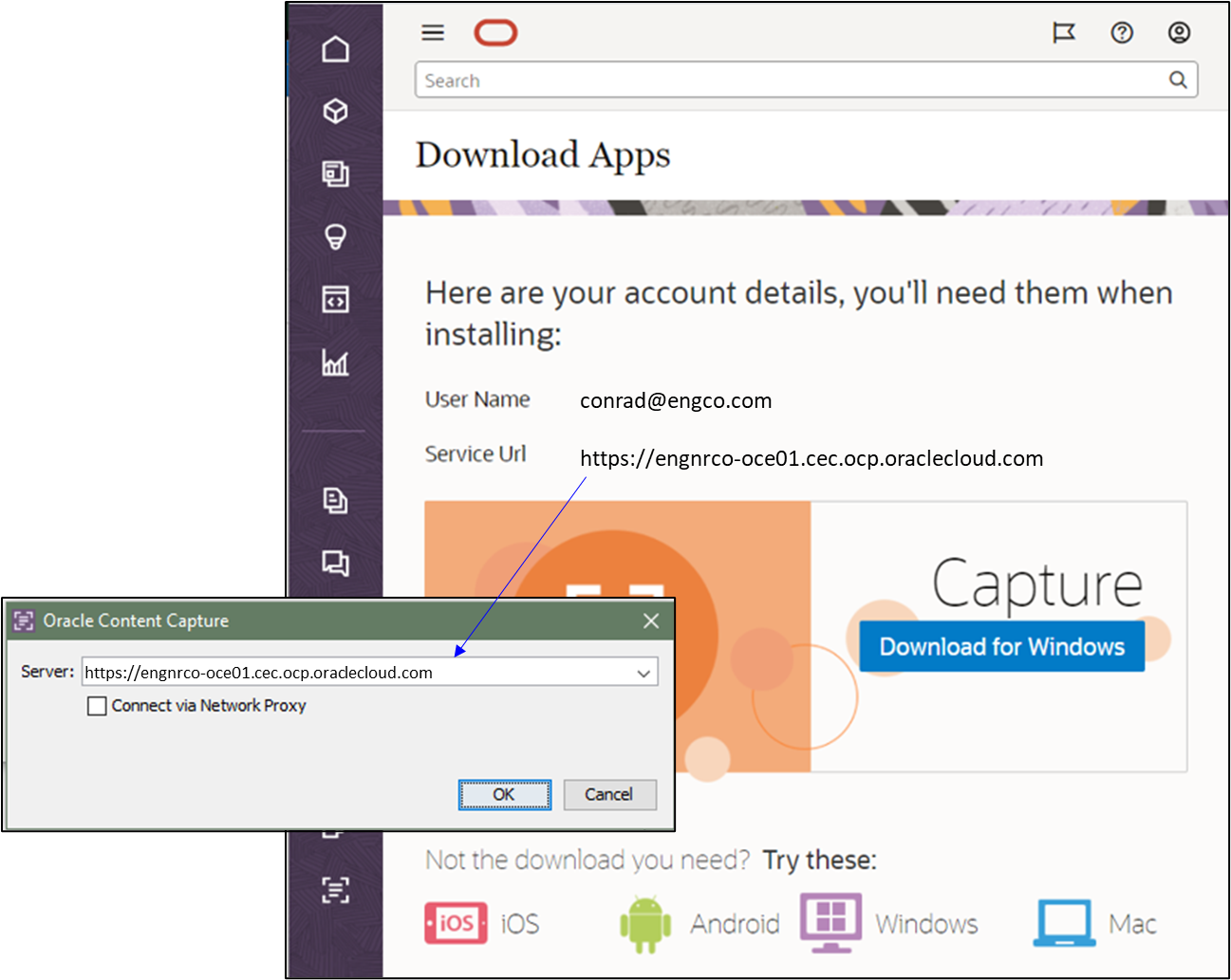This screenshot has height=980, width=1231.
Task: Open the Developer code icon in the sidebar
Action: (336, 300)
